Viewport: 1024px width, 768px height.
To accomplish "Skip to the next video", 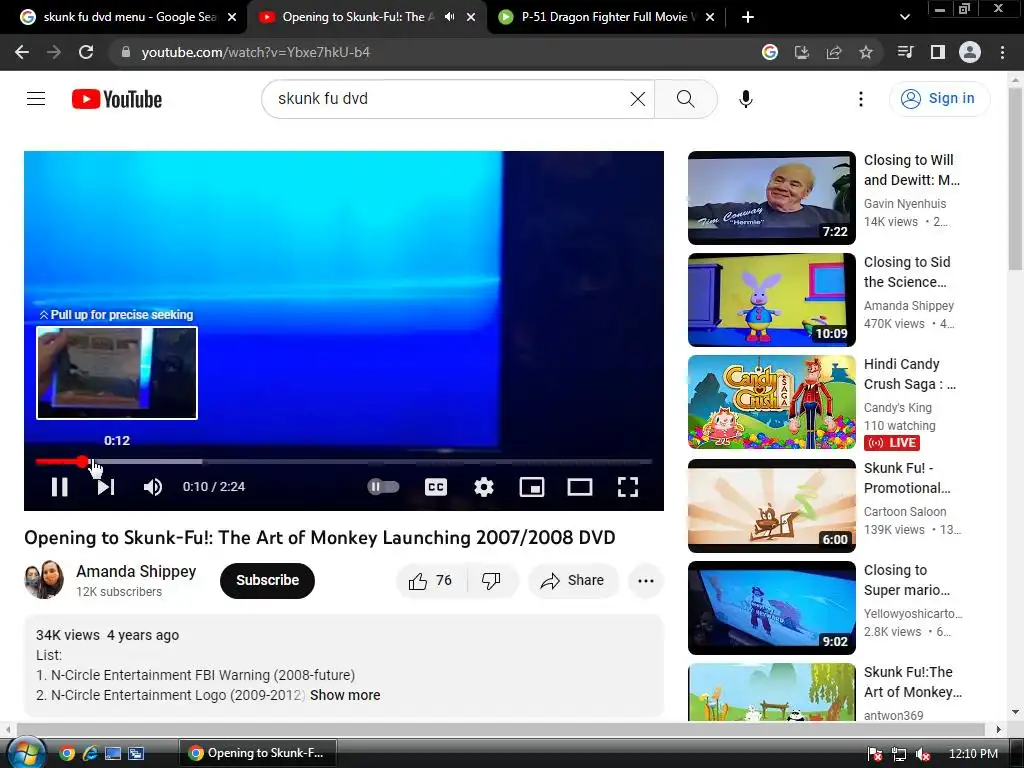I will pyautogui.click(x=106, y=487).
